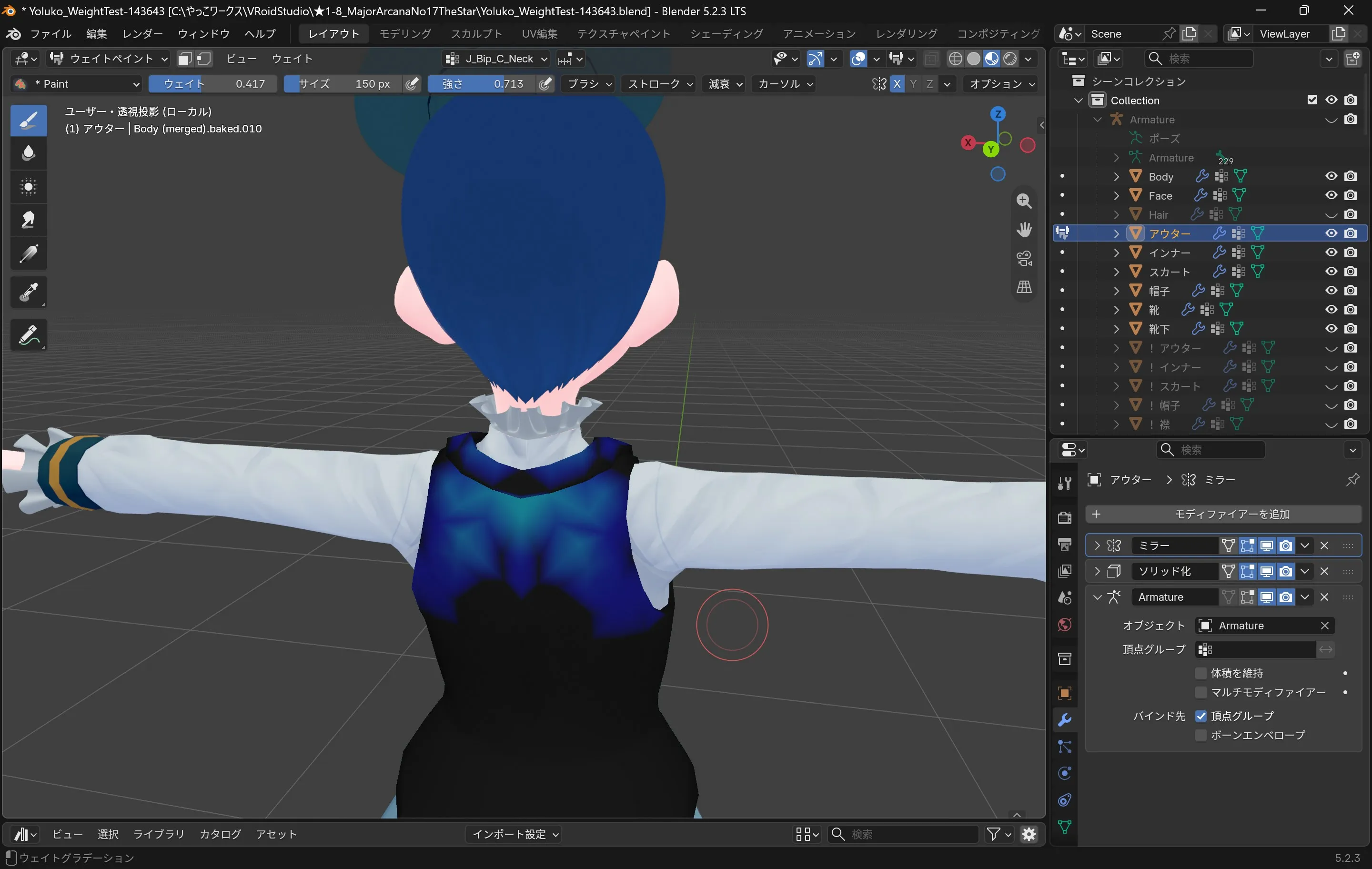The height and width of the screenshot is (869, 1372).
Task: Open the Modifiers wrench properties tab
Action: (x=1064, y=720)
